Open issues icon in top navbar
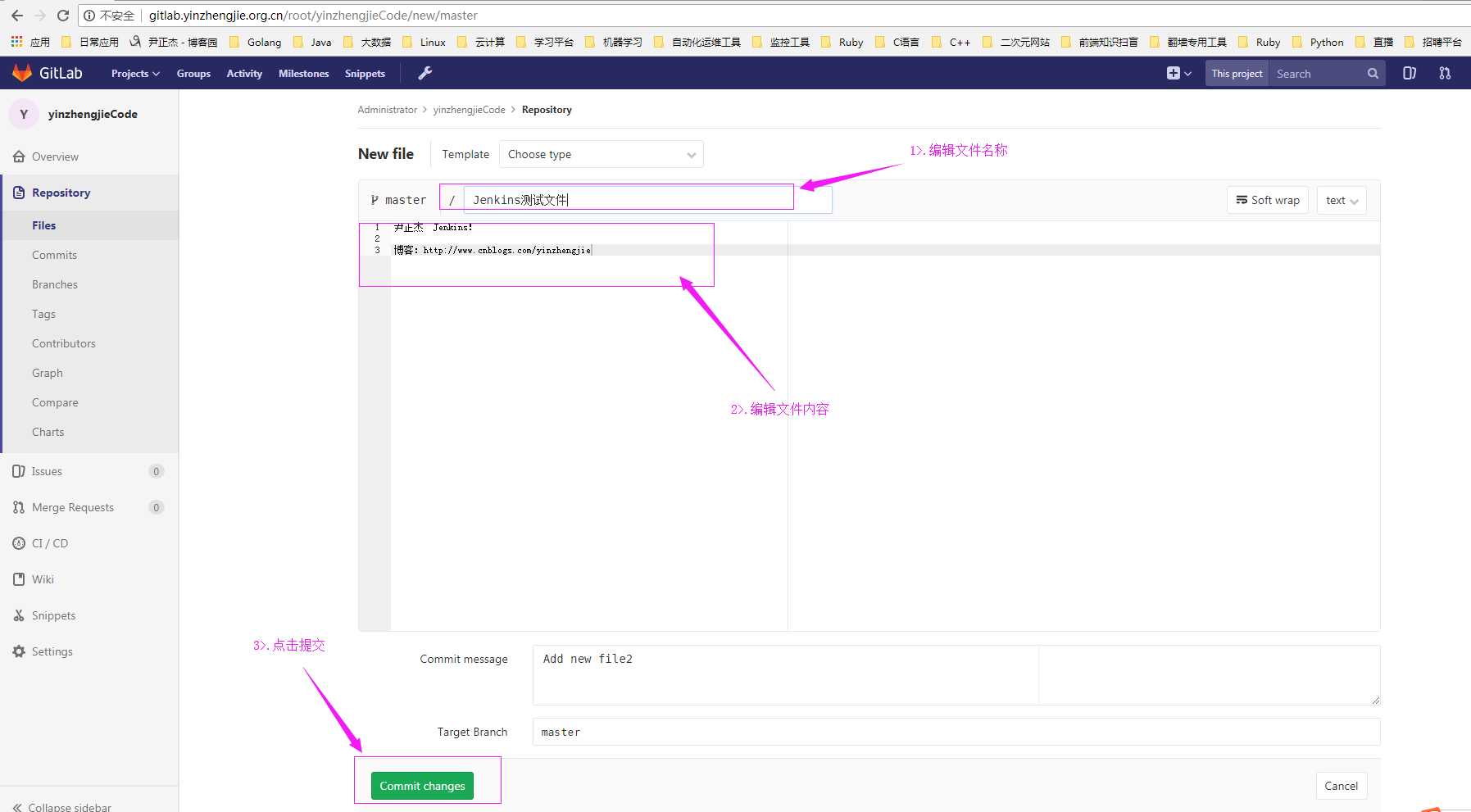 1410,73
